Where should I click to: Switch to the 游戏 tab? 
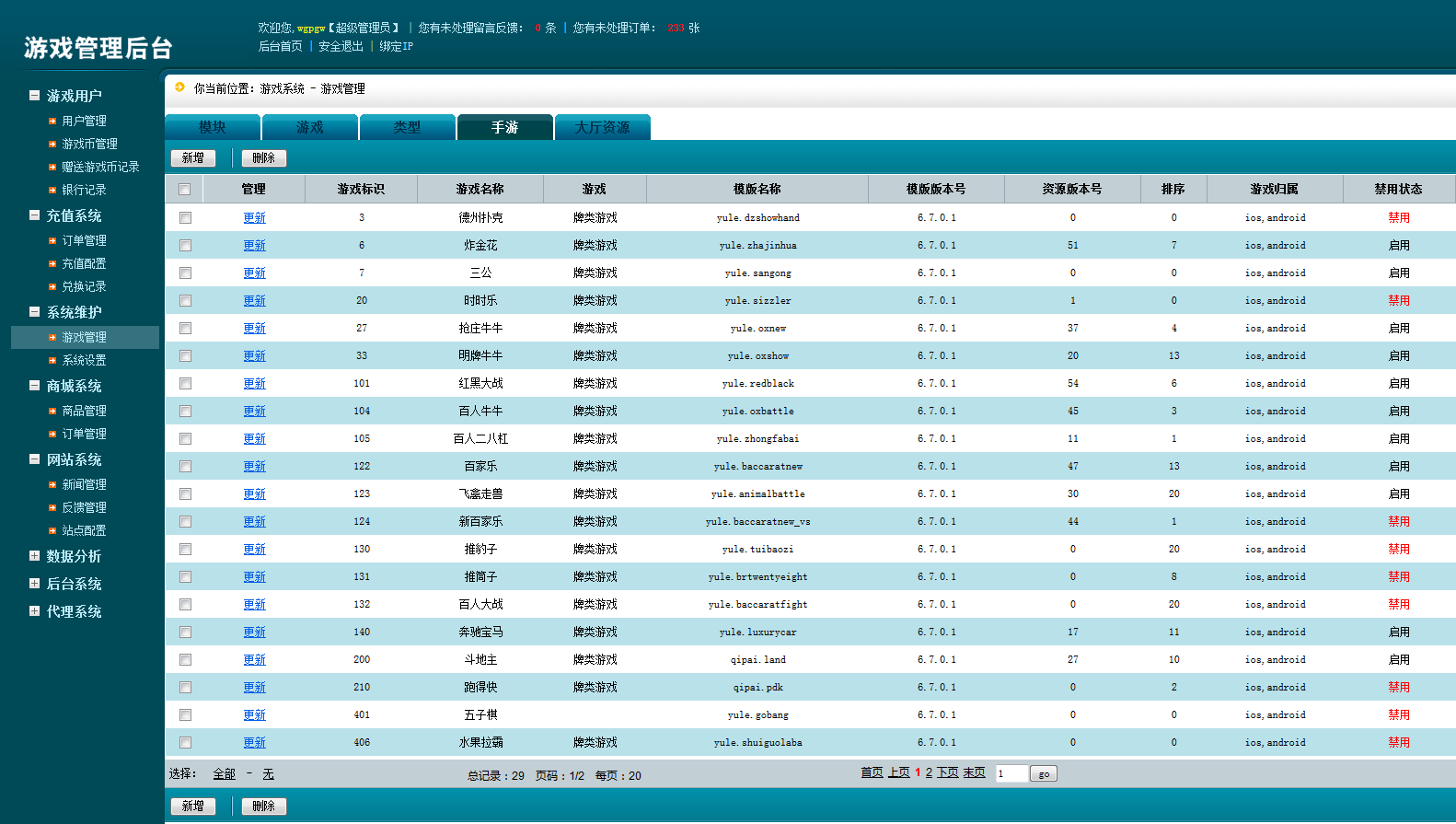[310, 127]
